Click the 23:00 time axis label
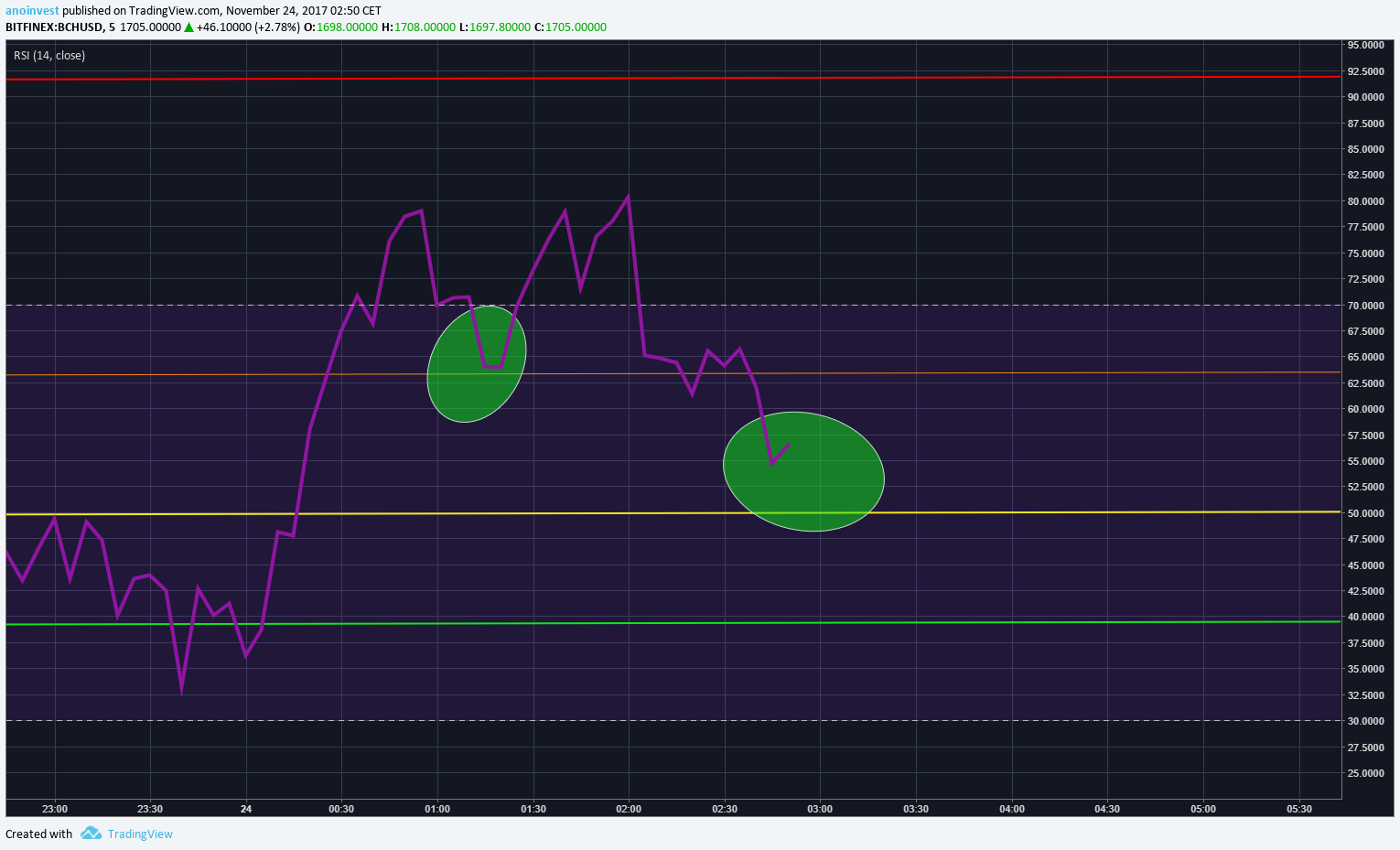Image resolution: width=1400 pixels, height=850 pixels. [x=55, y=809]
